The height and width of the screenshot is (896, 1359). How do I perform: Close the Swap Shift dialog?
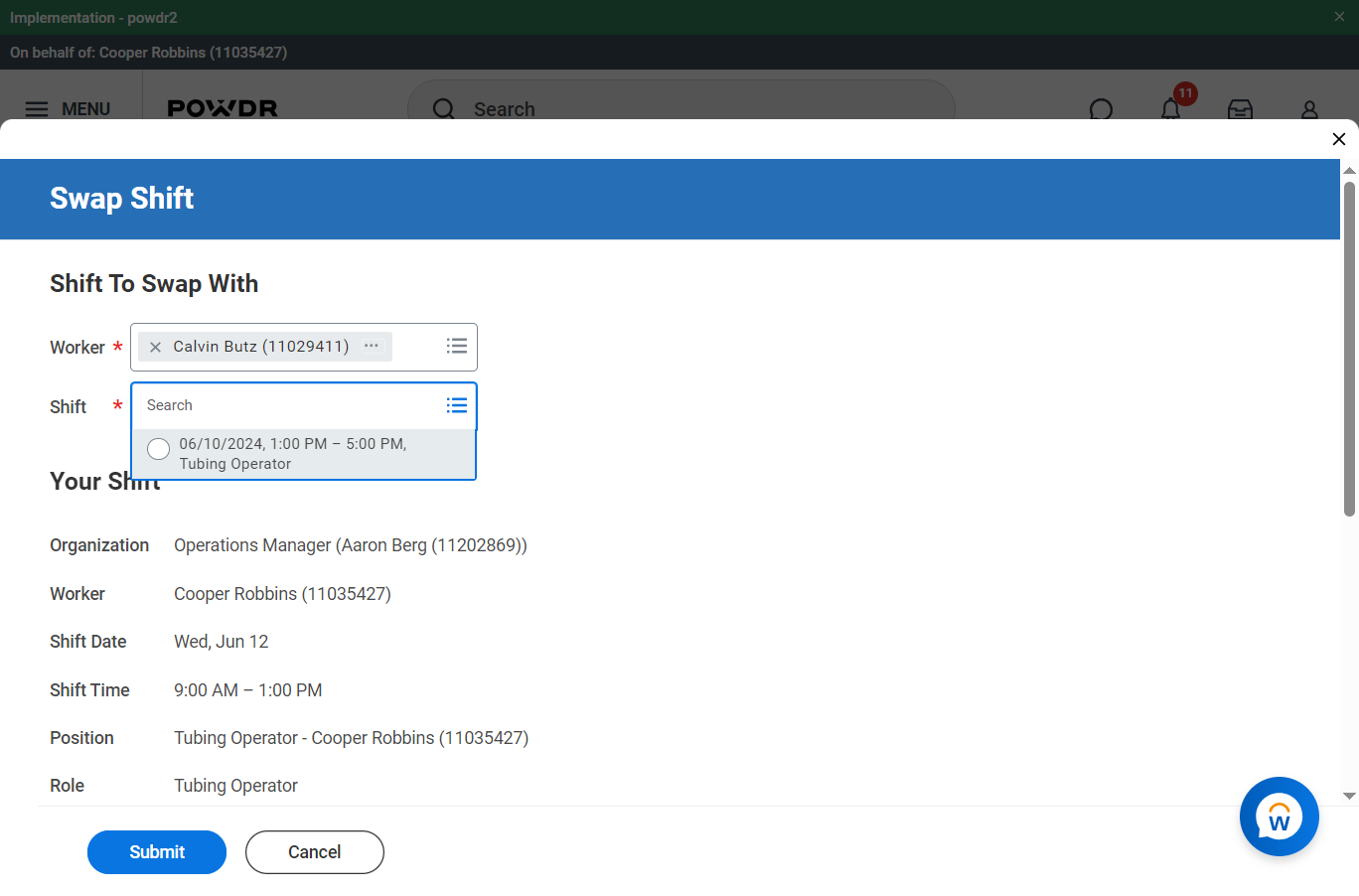pyautogui.click(x=1339, y=139)
